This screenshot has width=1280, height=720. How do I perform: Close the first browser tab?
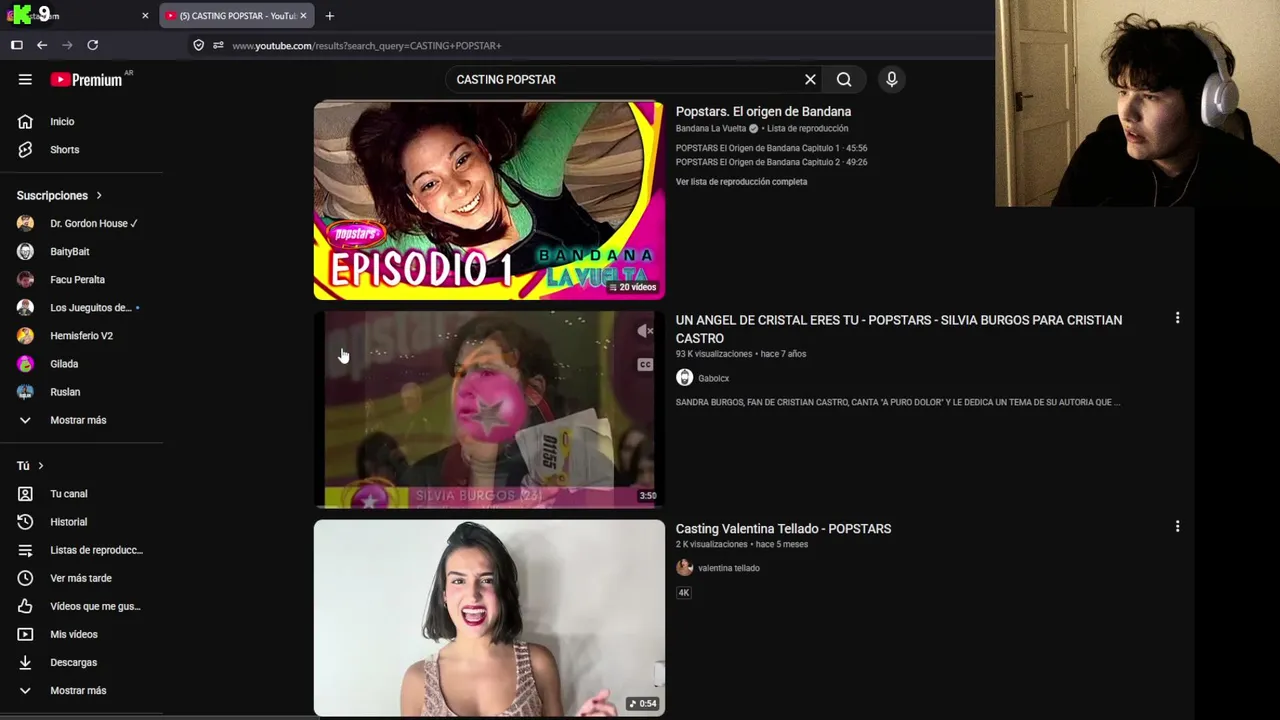pos(145,15)
